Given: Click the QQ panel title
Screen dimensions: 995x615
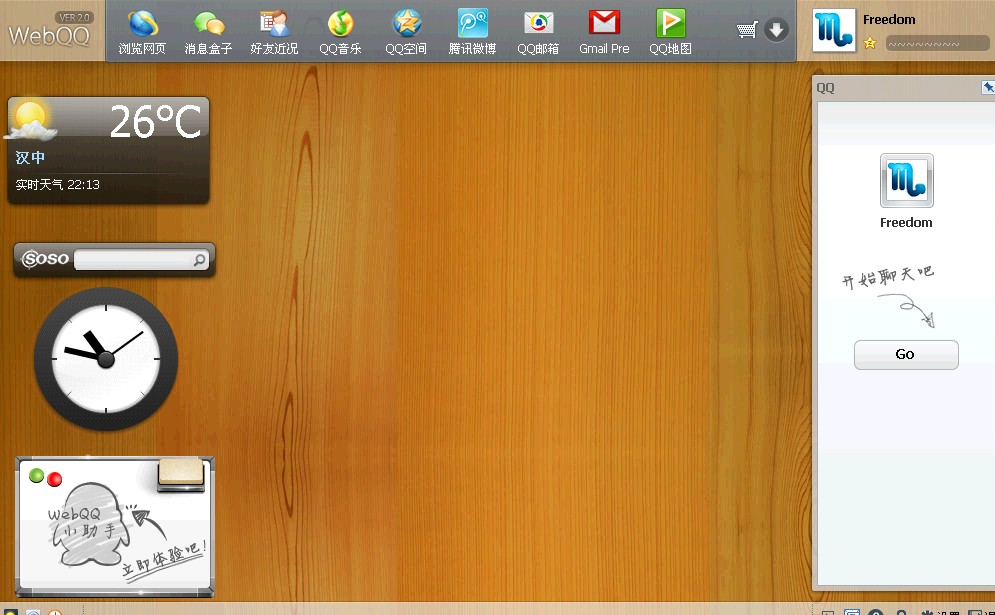Looking at the screenshot, I should [x=826, y=88].
